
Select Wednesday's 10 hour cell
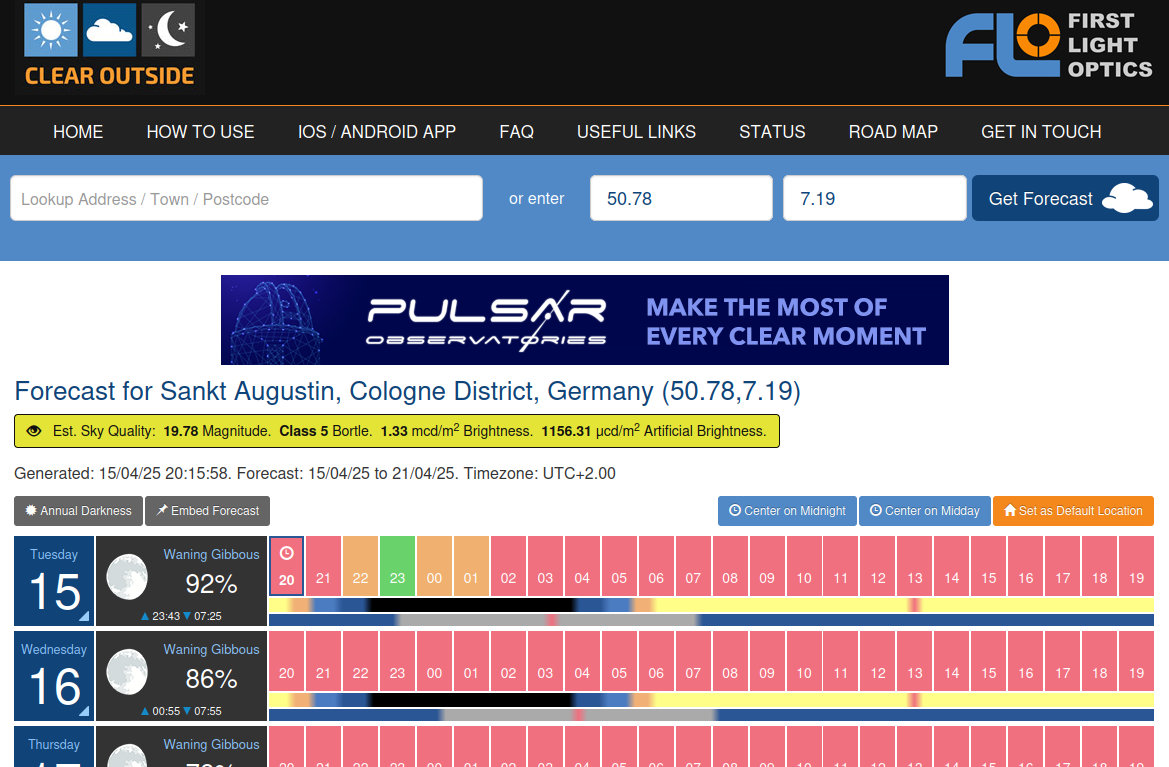tap(804, 661)
